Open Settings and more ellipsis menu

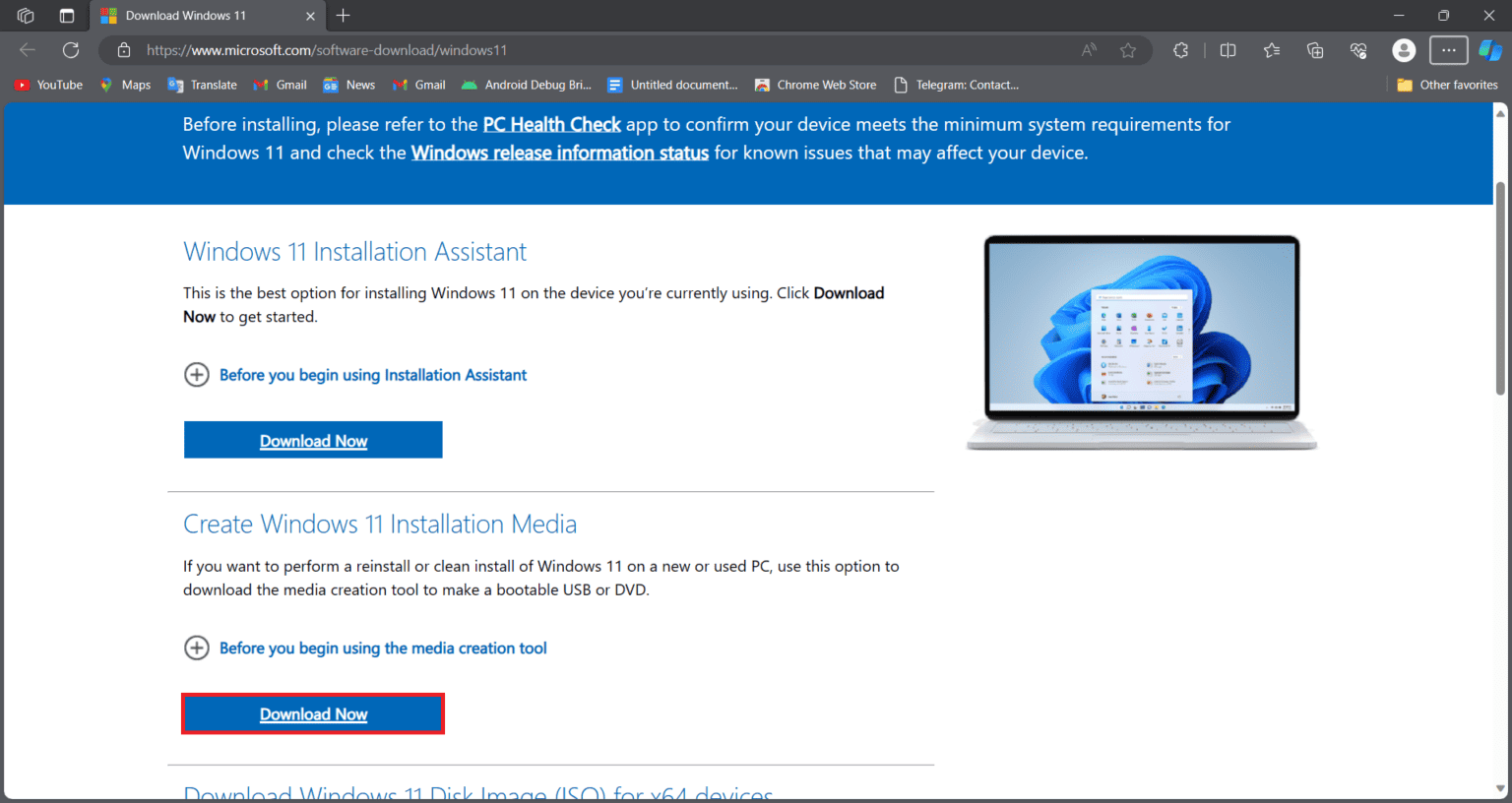pos(1448,50)
